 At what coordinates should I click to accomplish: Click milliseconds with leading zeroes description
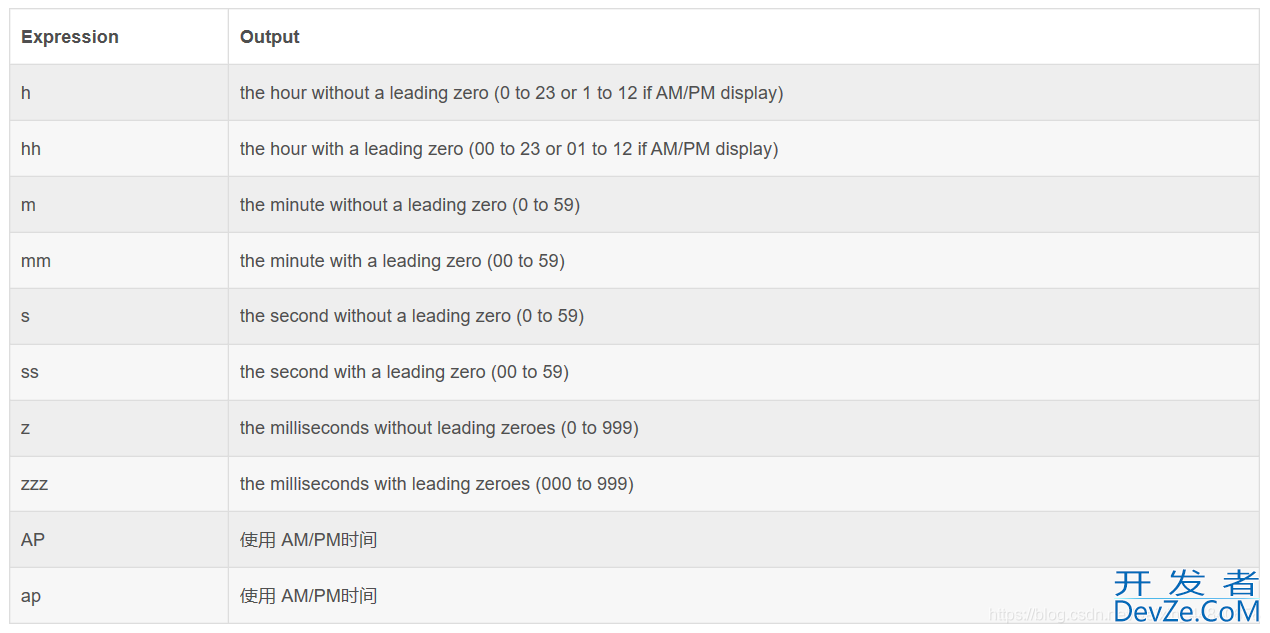click(437, 484)
